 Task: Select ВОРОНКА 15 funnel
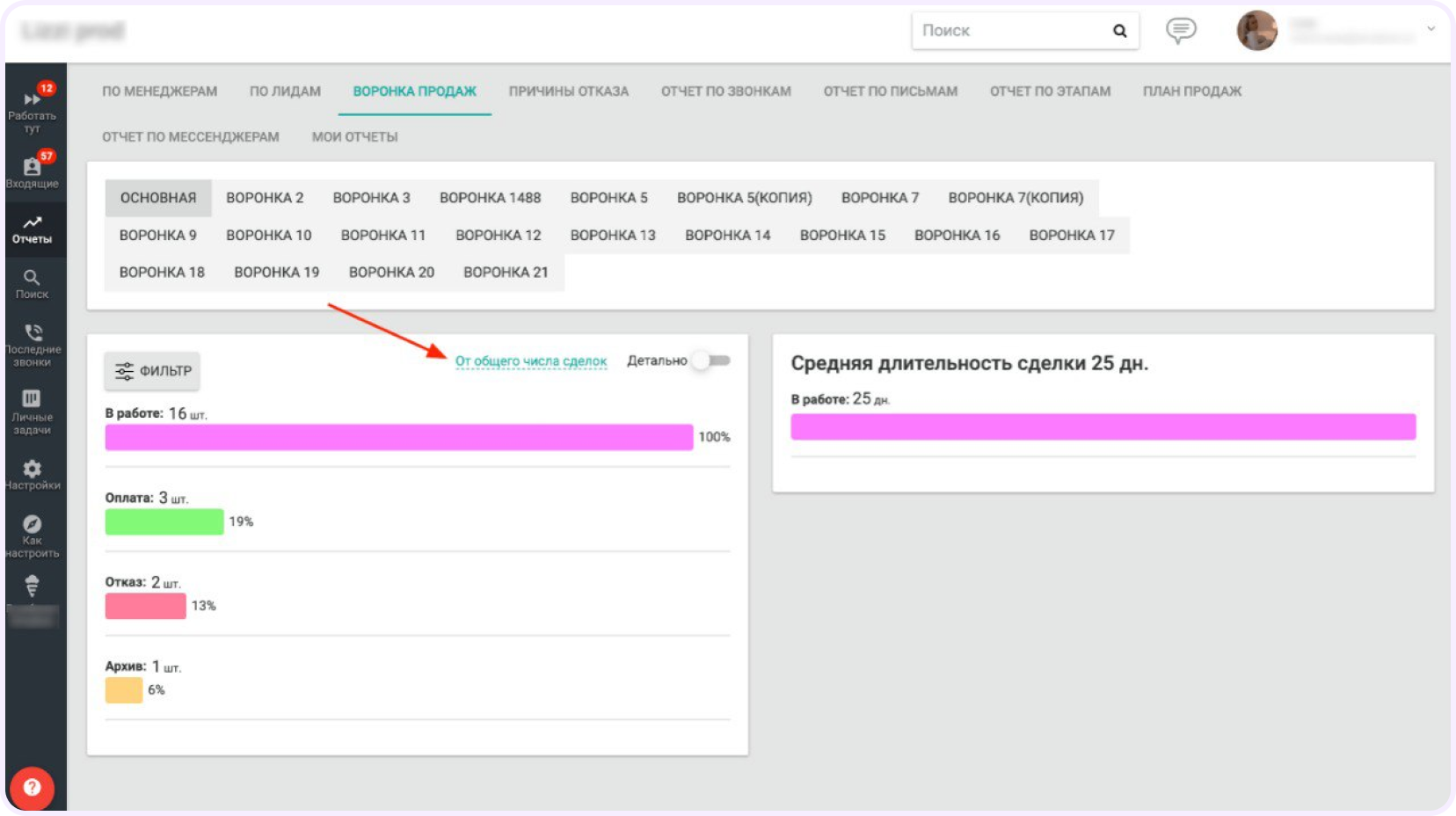(x=842, y=236)
